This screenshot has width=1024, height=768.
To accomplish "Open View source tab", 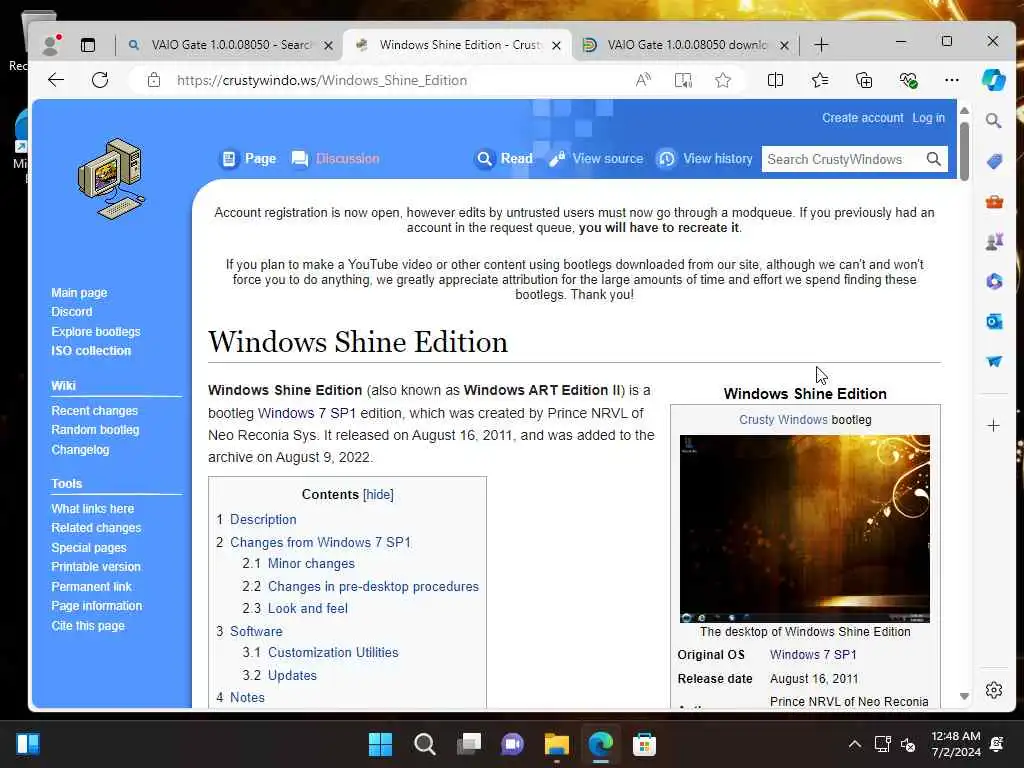I will point(596,159).
